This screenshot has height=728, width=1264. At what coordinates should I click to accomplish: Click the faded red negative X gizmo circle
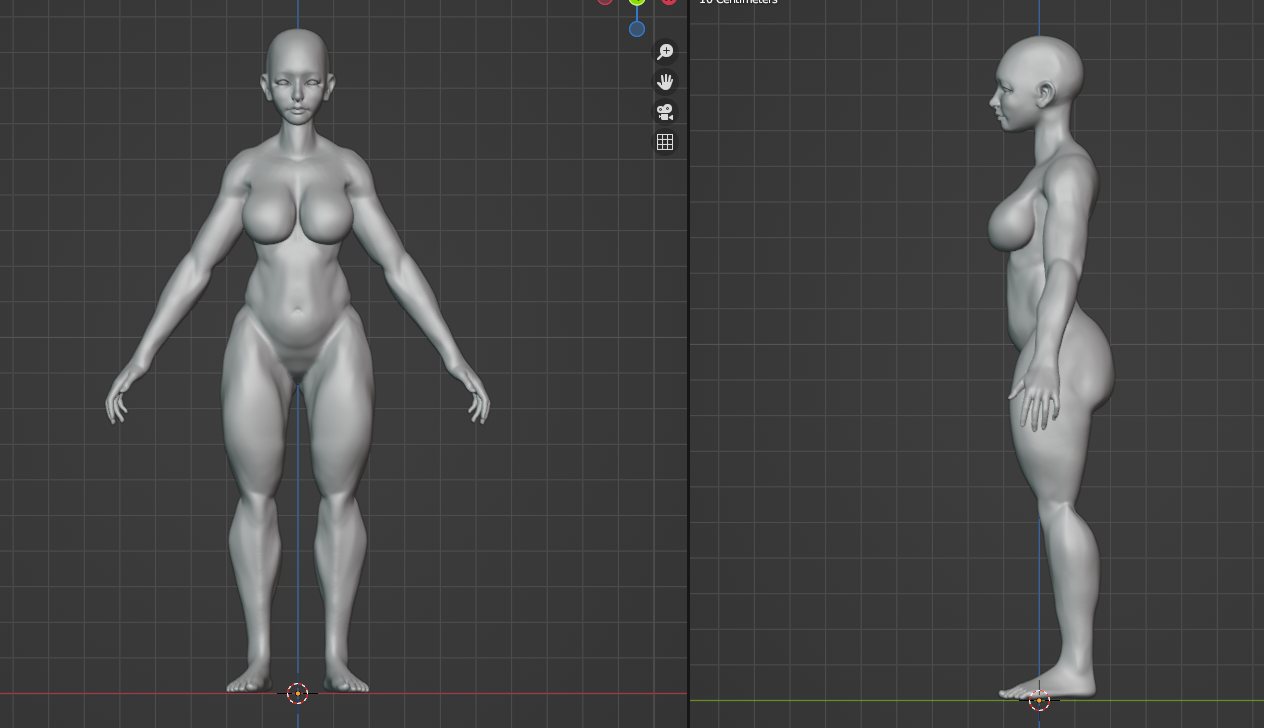(605, 2)
